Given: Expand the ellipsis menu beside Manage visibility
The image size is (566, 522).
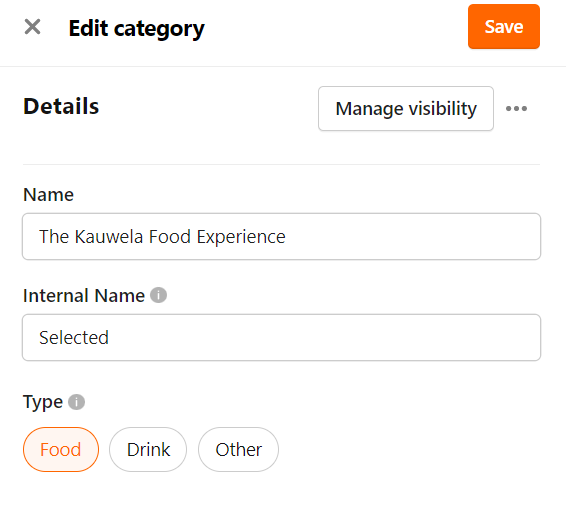Looking at the screenshot, I should (x=516, y=108).
